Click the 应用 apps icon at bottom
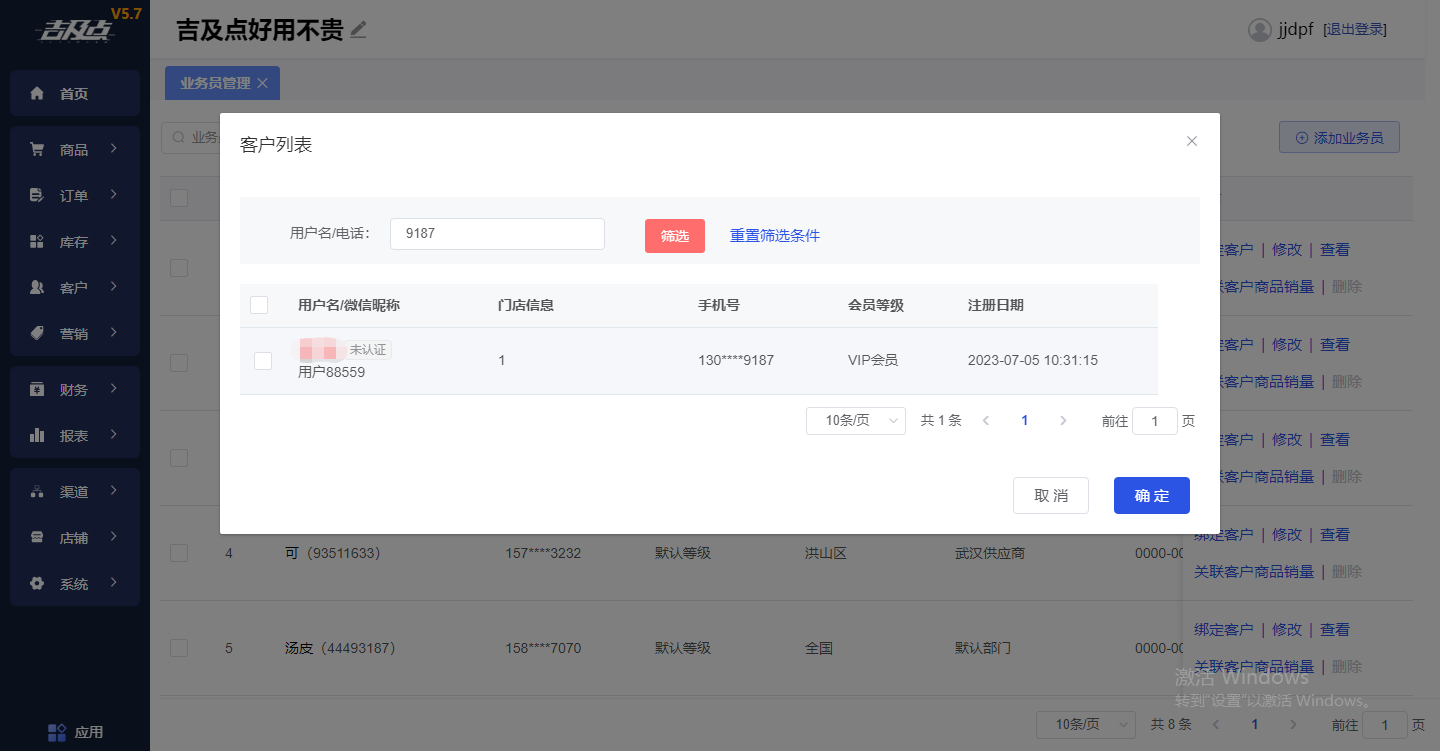The height and width of the screenshot is (751, 1440). click(58, 732)
